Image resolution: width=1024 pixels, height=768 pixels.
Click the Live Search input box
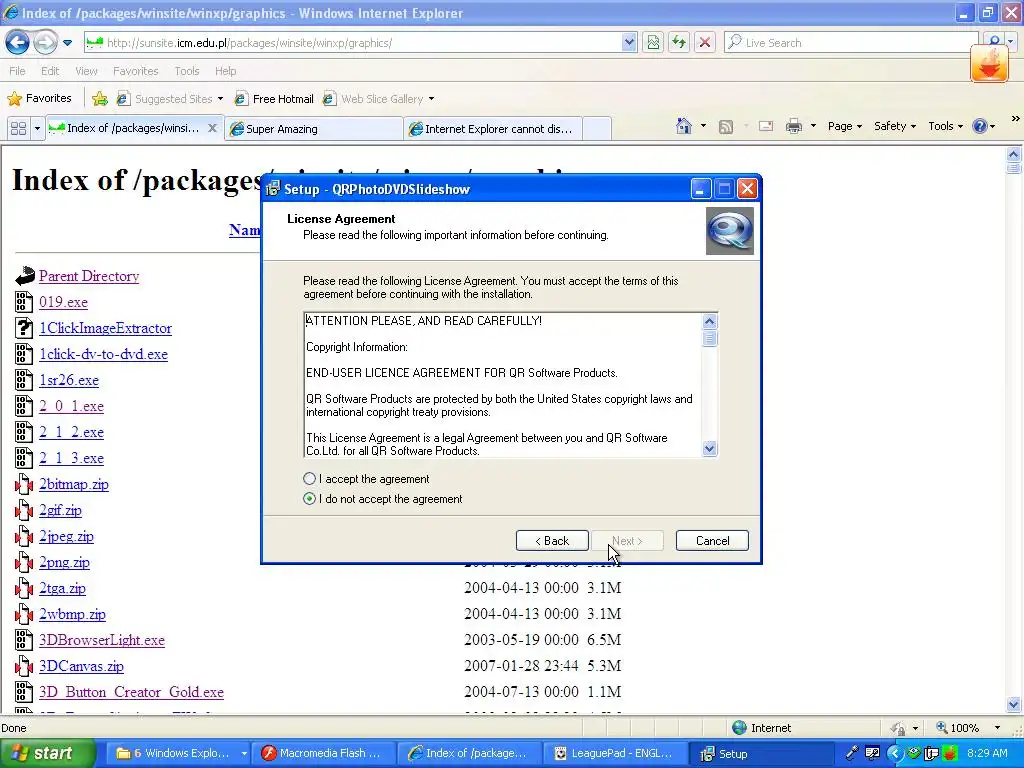851,43
